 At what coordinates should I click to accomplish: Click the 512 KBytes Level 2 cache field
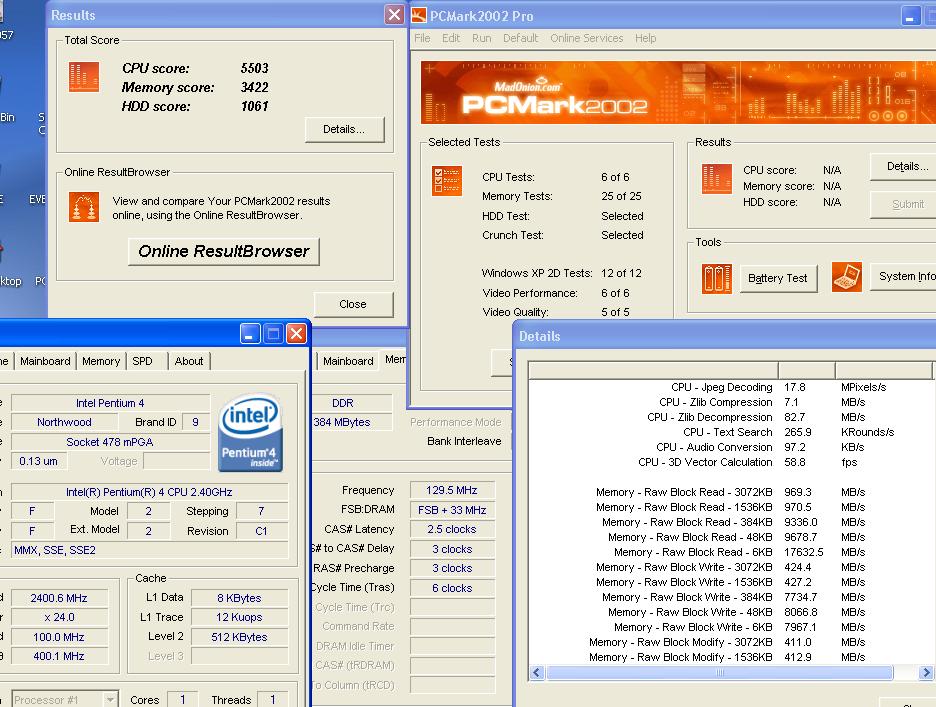(239, 637)
